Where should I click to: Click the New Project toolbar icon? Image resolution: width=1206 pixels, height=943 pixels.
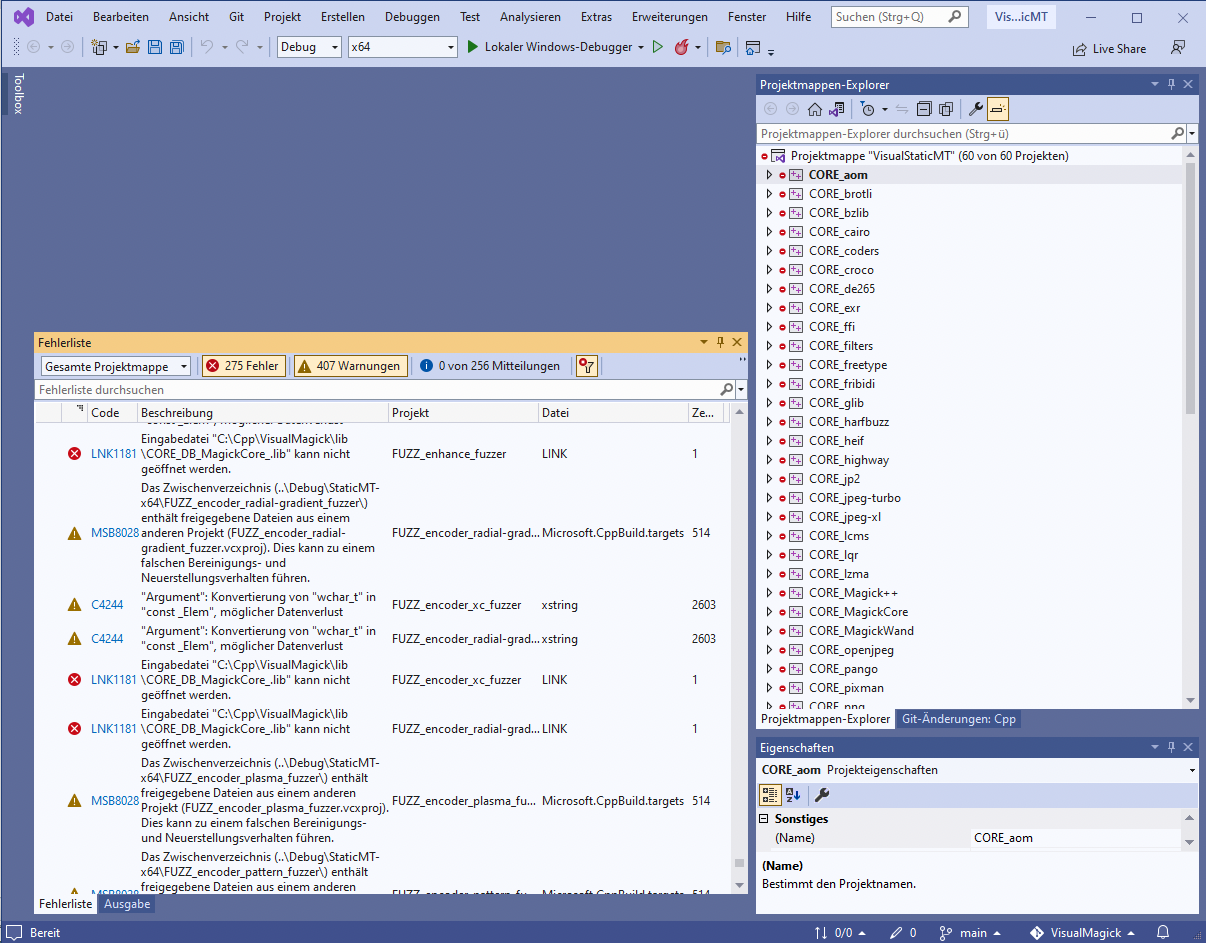(x=98, y=47)
